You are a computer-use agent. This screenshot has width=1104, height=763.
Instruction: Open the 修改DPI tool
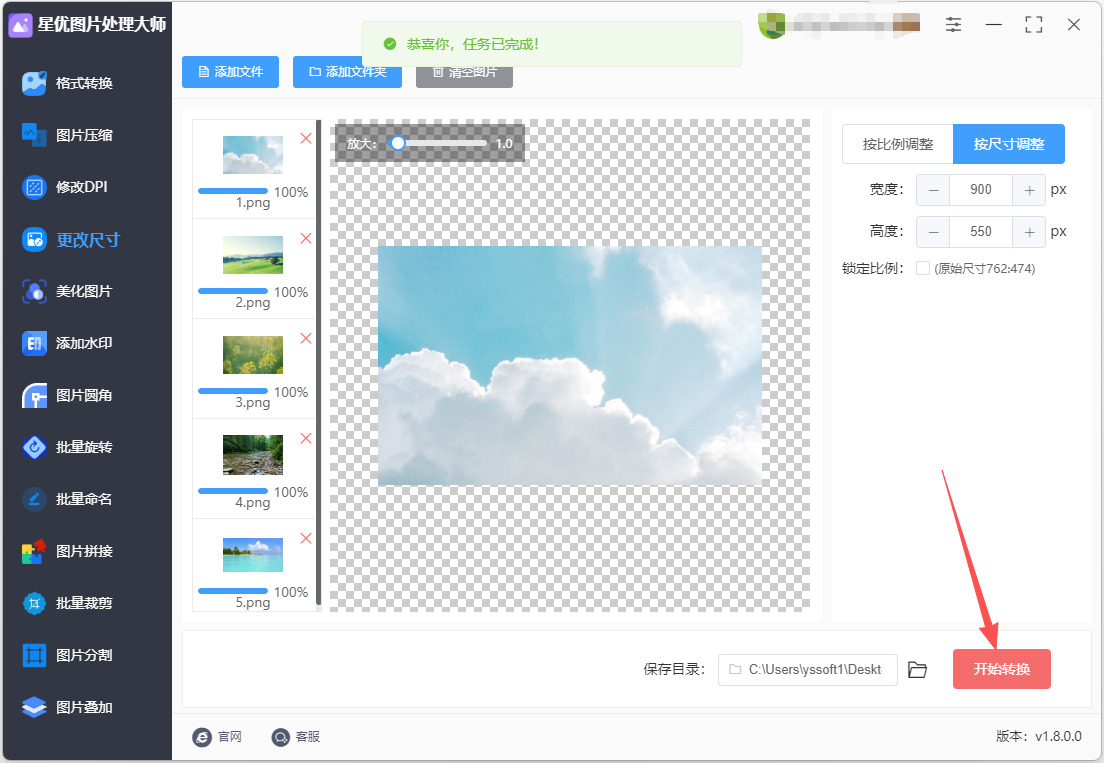pyautogui.click(x=65, y=187)
